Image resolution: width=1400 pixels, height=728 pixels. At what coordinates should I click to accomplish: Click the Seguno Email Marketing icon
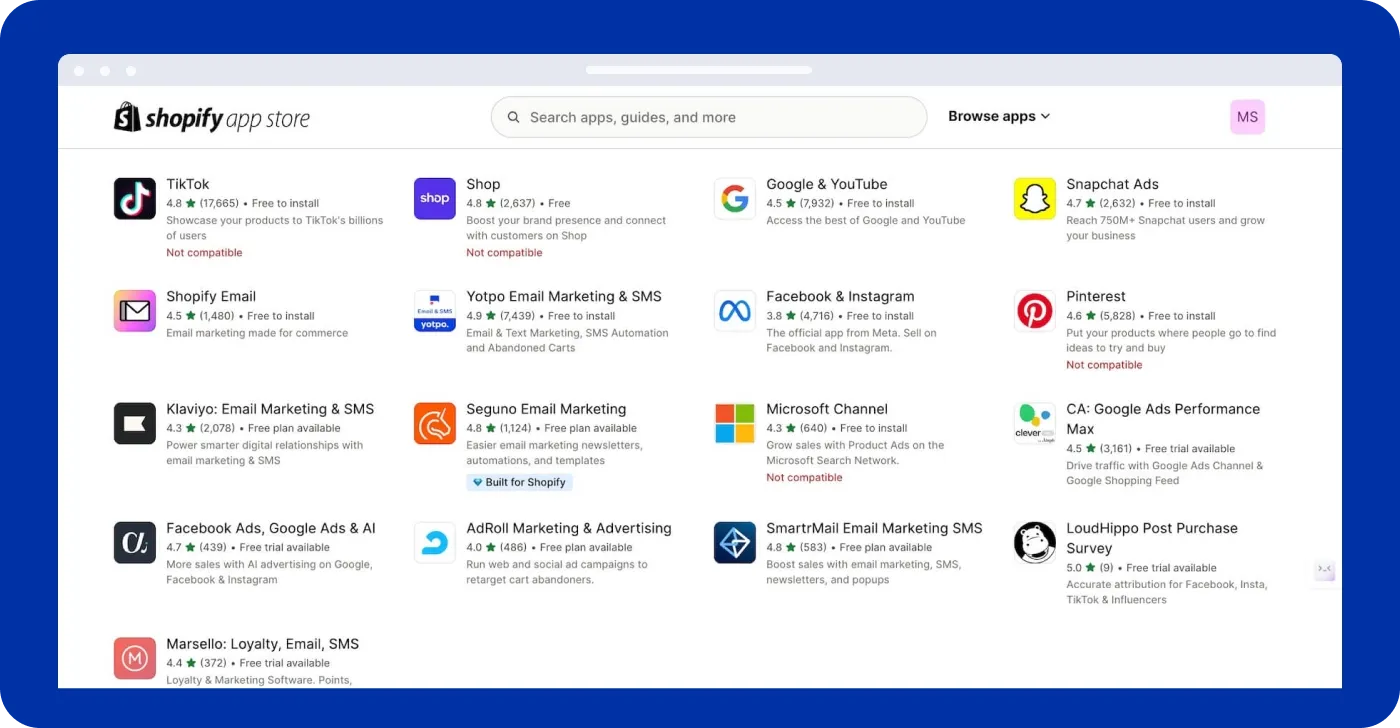(434, 423)
